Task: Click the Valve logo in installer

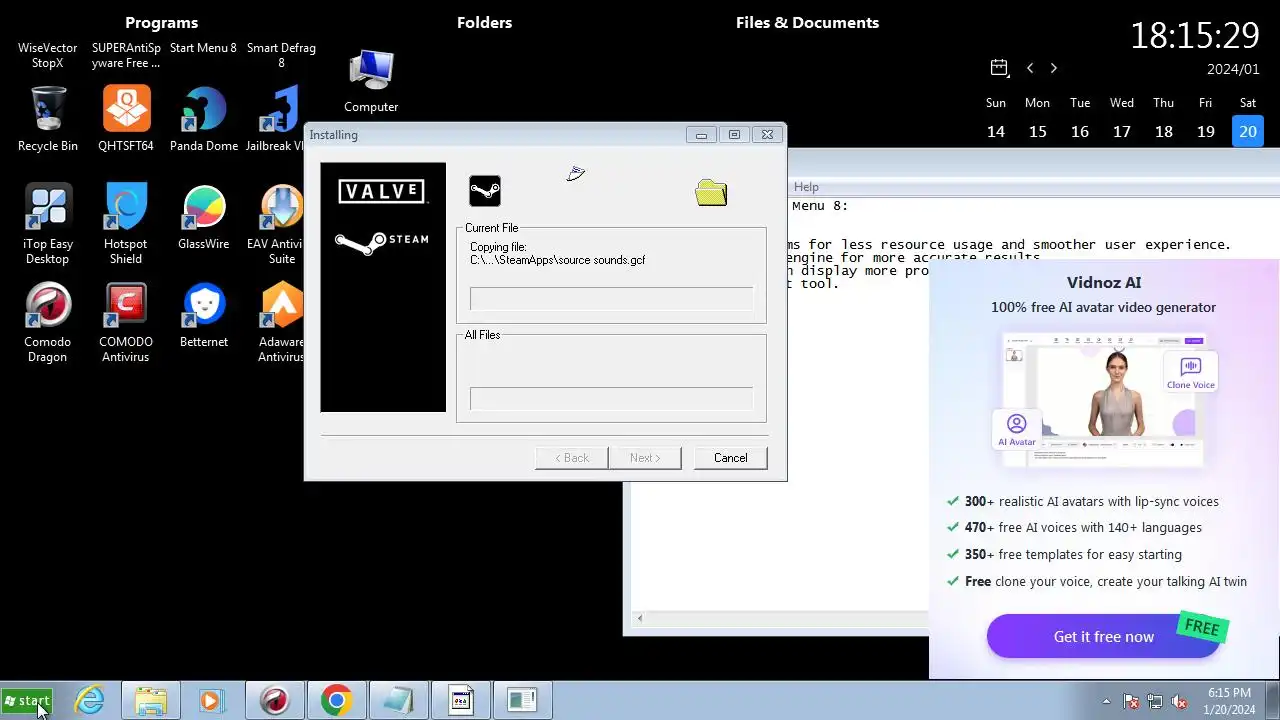Action: tap(382, 191)
